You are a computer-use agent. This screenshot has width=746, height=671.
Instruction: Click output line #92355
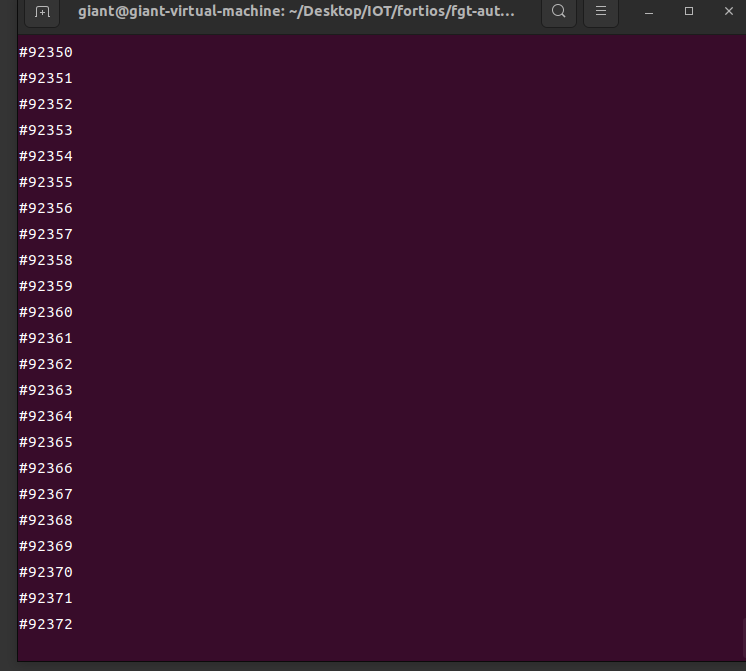coord(46,182)
